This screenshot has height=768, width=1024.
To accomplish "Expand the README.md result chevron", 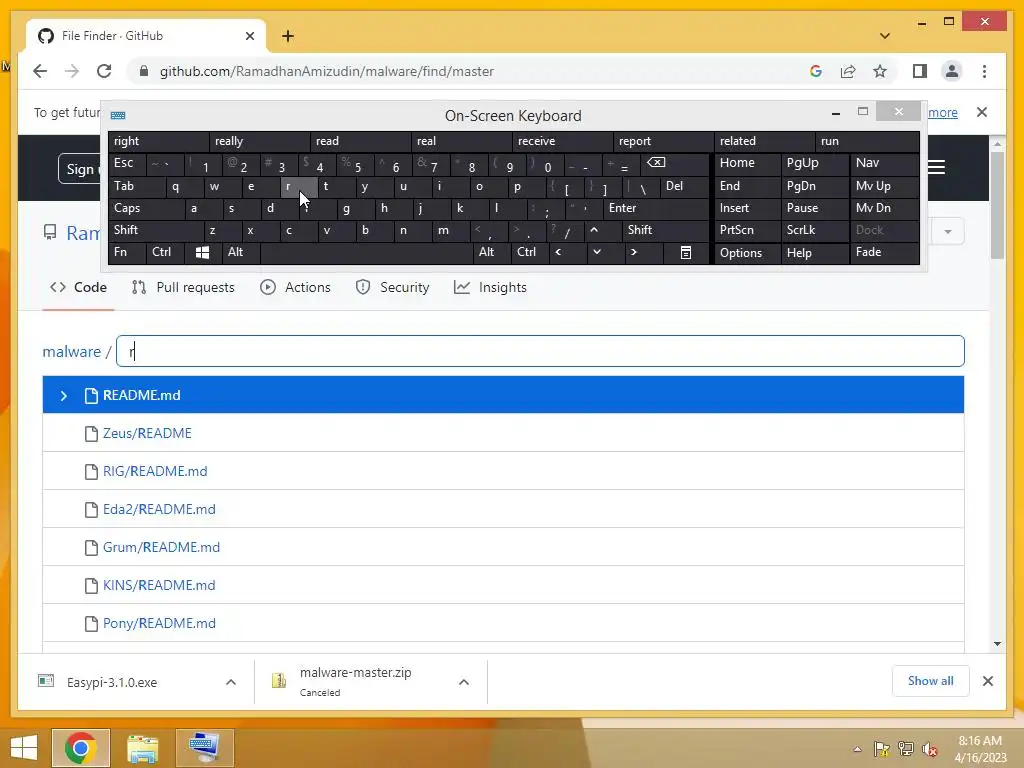I will click(63, 396).
